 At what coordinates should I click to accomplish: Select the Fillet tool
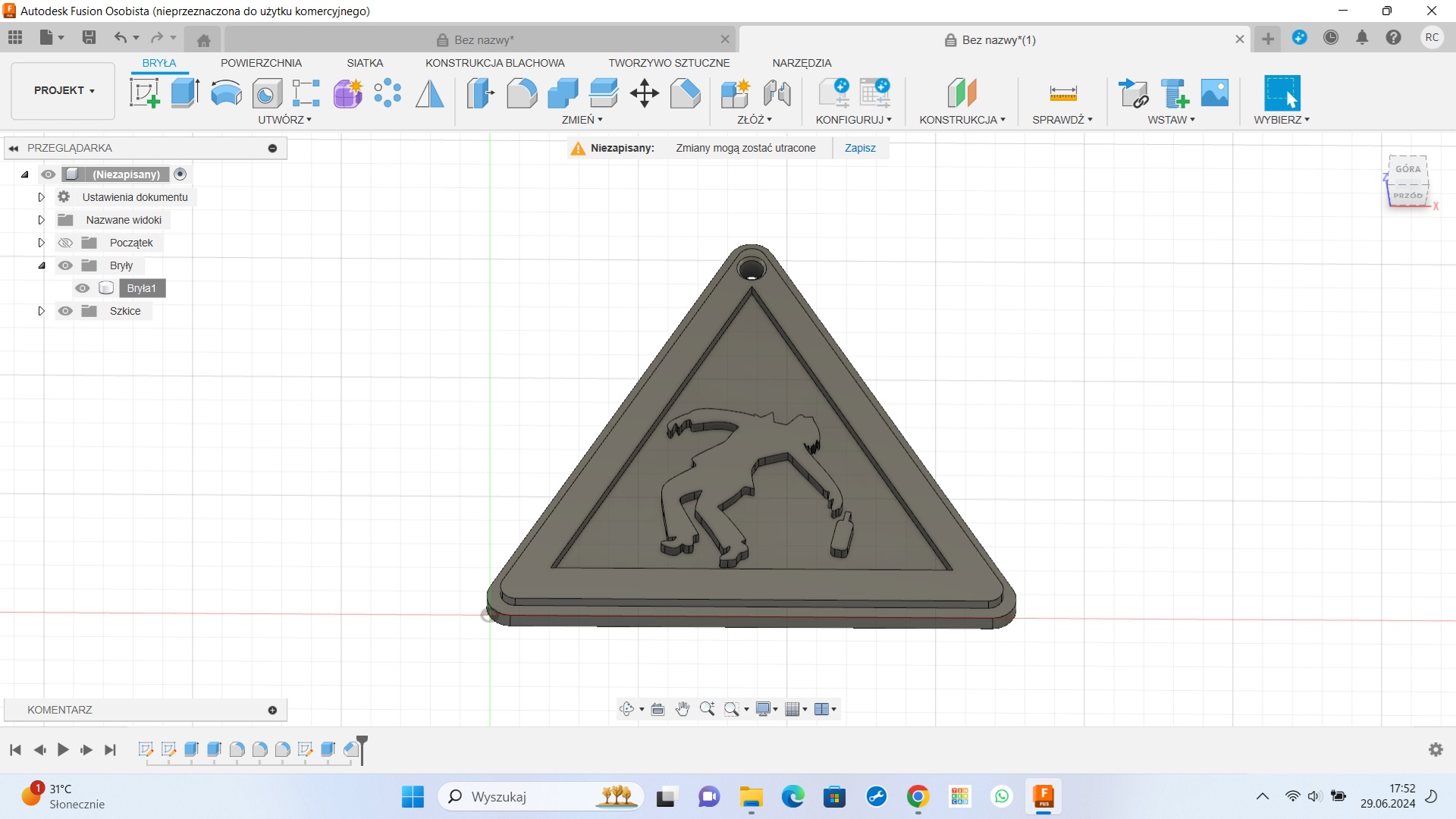(522, 93)
